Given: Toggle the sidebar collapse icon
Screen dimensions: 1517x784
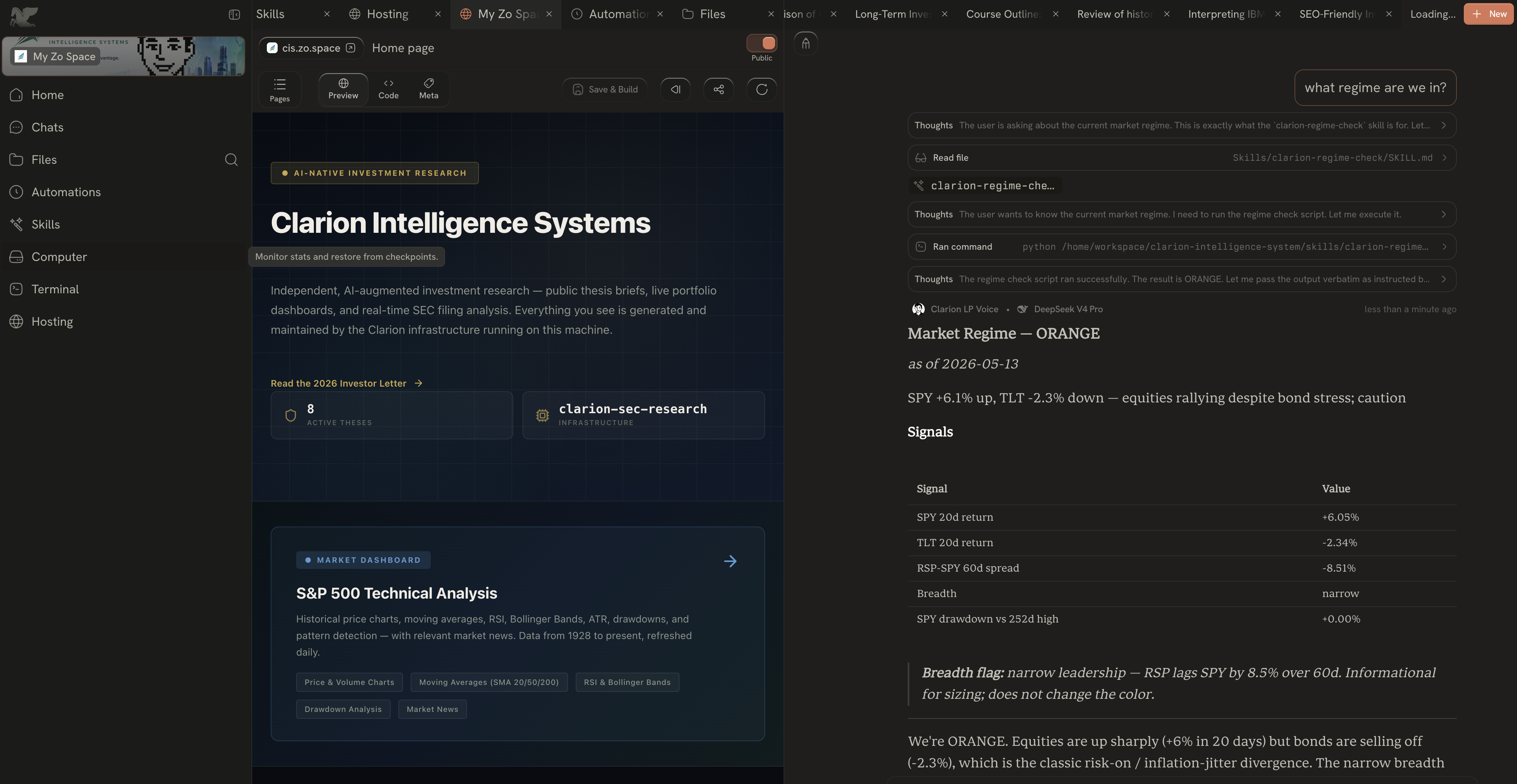Looking at the screenshot, I should pyautogui.click(x=234, y=14).
